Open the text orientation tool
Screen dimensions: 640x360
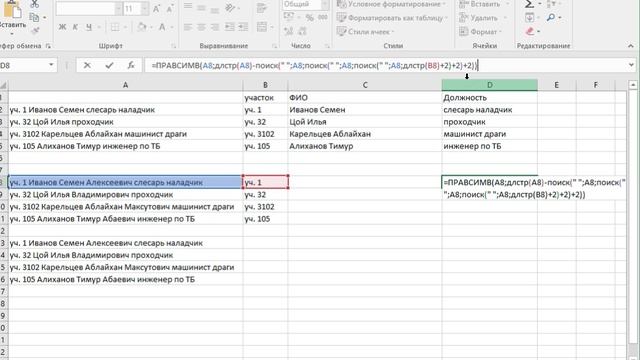(x=231, y=7)
